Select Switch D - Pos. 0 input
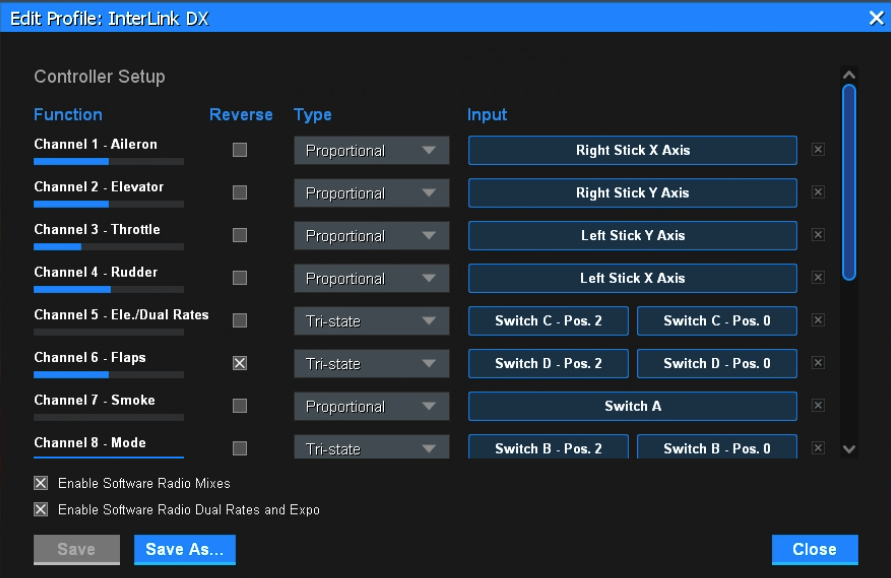This screenshot has width=891, height=578. pyautogui.click(x=717, y=363)
